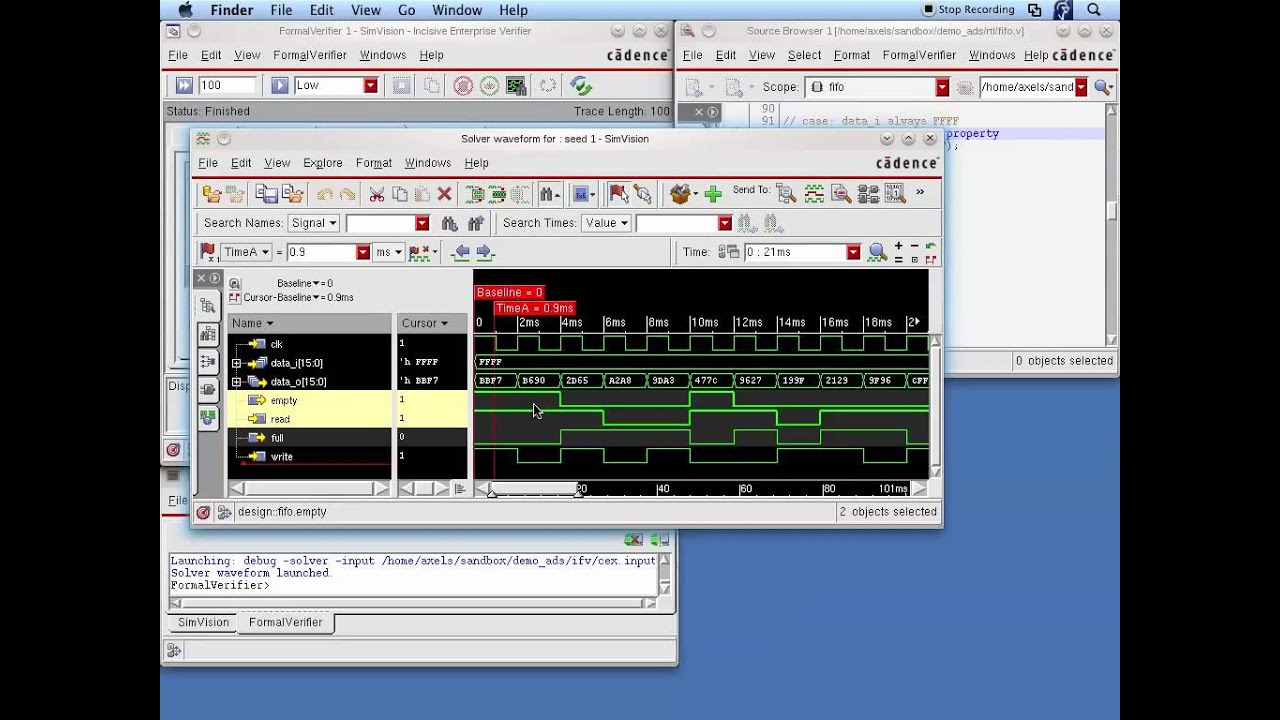The image size is (1280, 720).
Task: Click the TimeA = 0.9ms cursor marker
Action: (535, 308)
